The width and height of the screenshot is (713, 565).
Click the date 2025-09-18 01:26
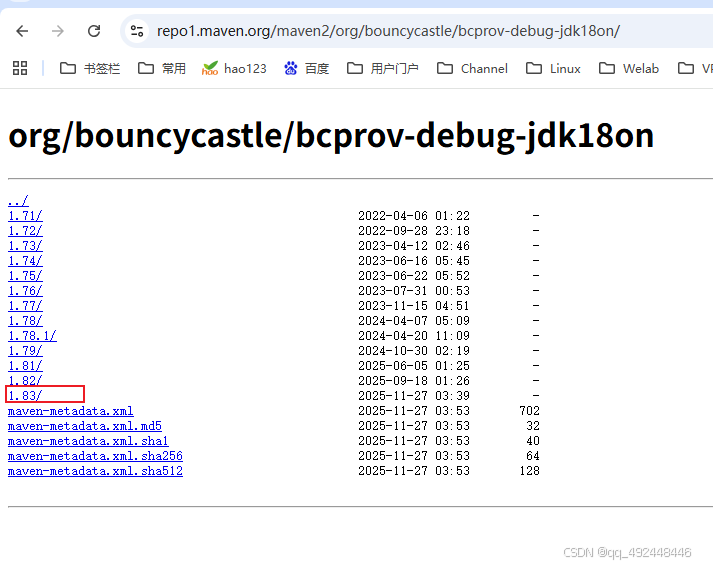point(414,380)
